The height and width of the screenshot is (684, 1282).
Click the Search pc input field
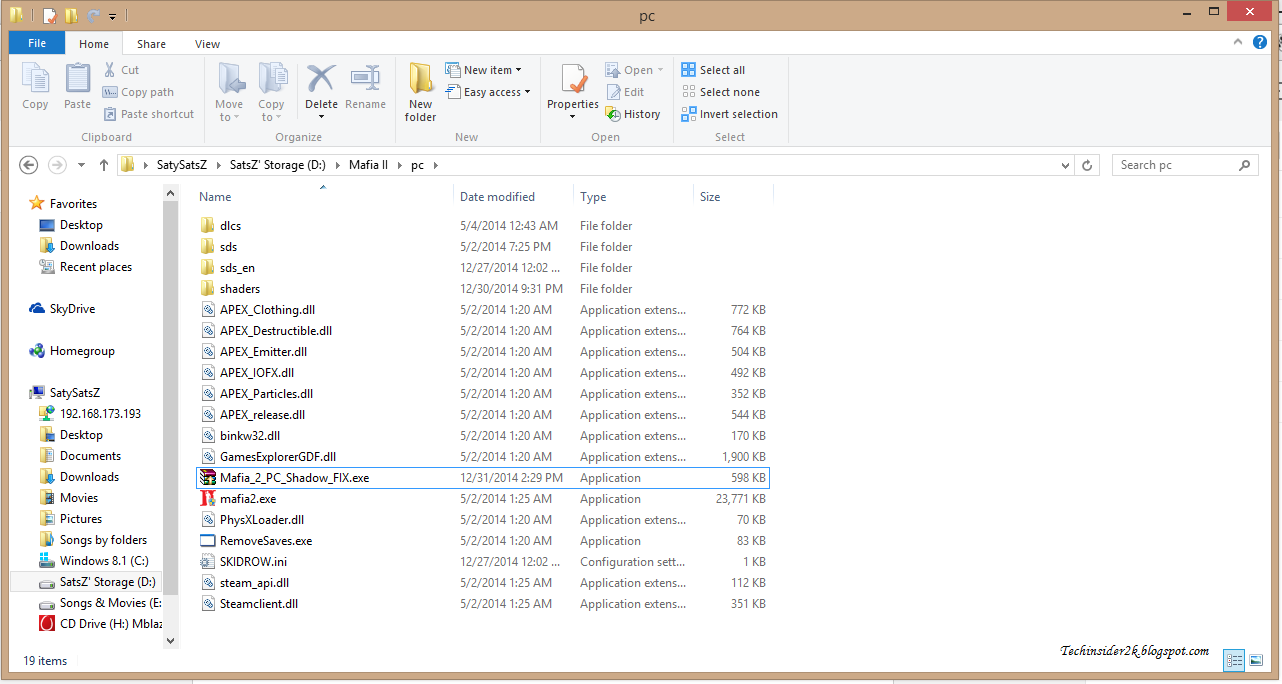1184,165
